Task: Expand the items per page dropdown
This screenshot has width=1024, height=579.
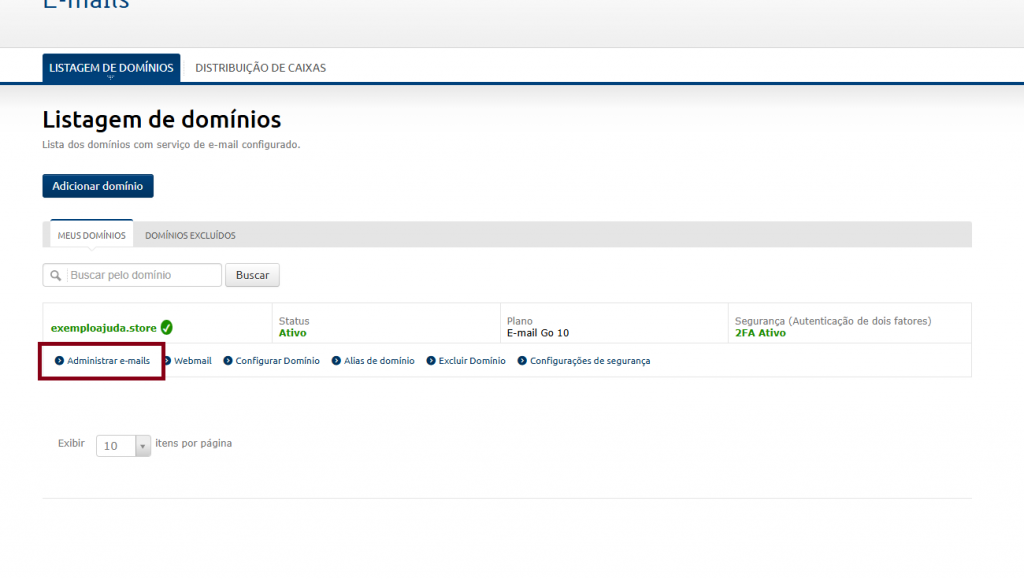Action: click(x=123, y=446)
